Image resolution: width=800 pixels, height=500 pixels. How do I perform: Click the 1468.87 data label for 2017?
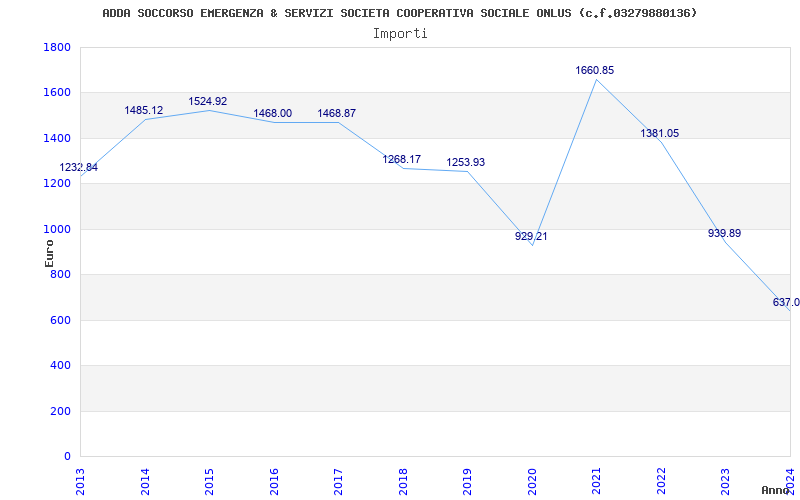tap(337, 114)
